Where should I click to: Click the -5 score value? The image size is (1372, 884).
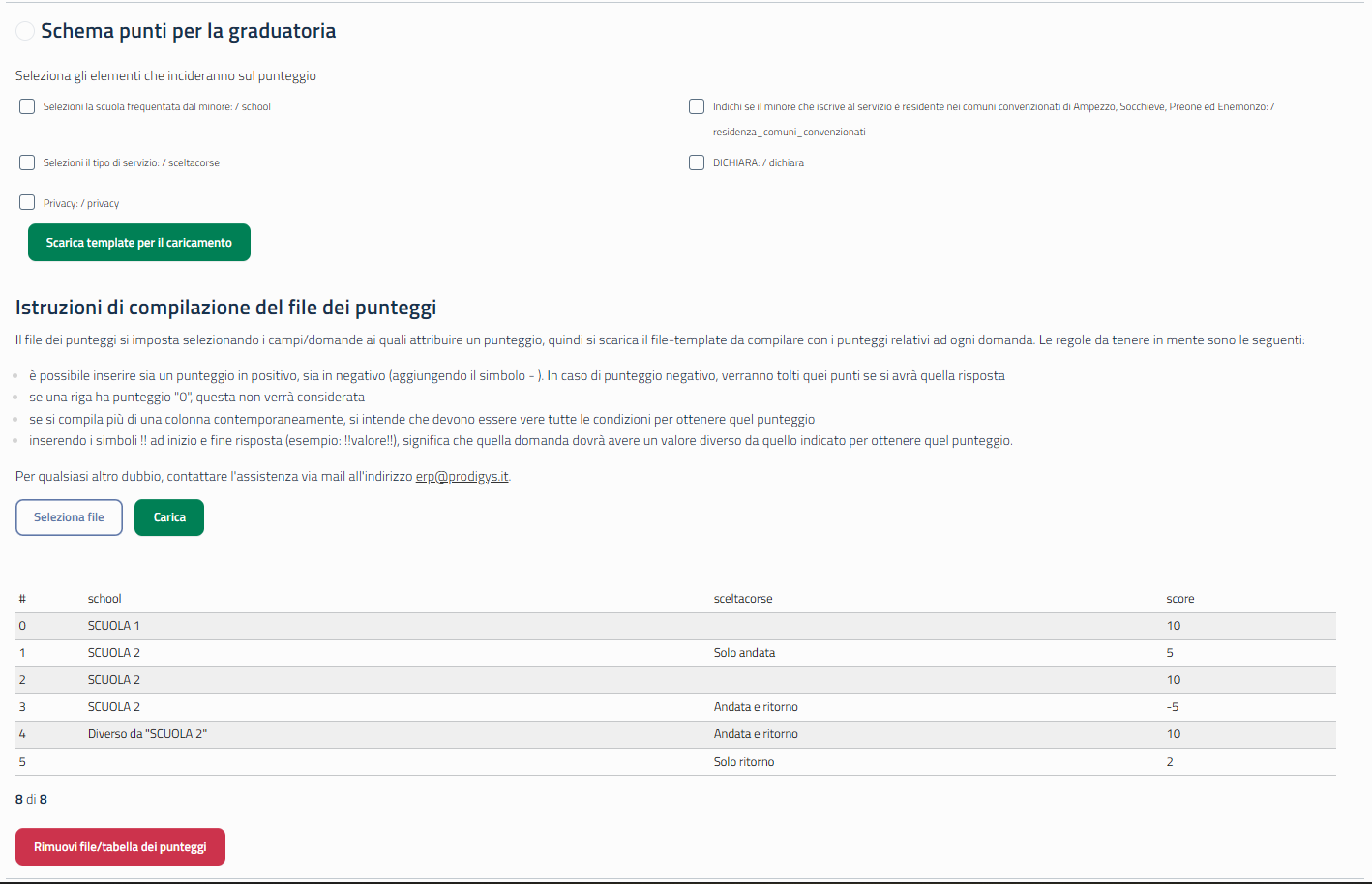(1172, 707)
